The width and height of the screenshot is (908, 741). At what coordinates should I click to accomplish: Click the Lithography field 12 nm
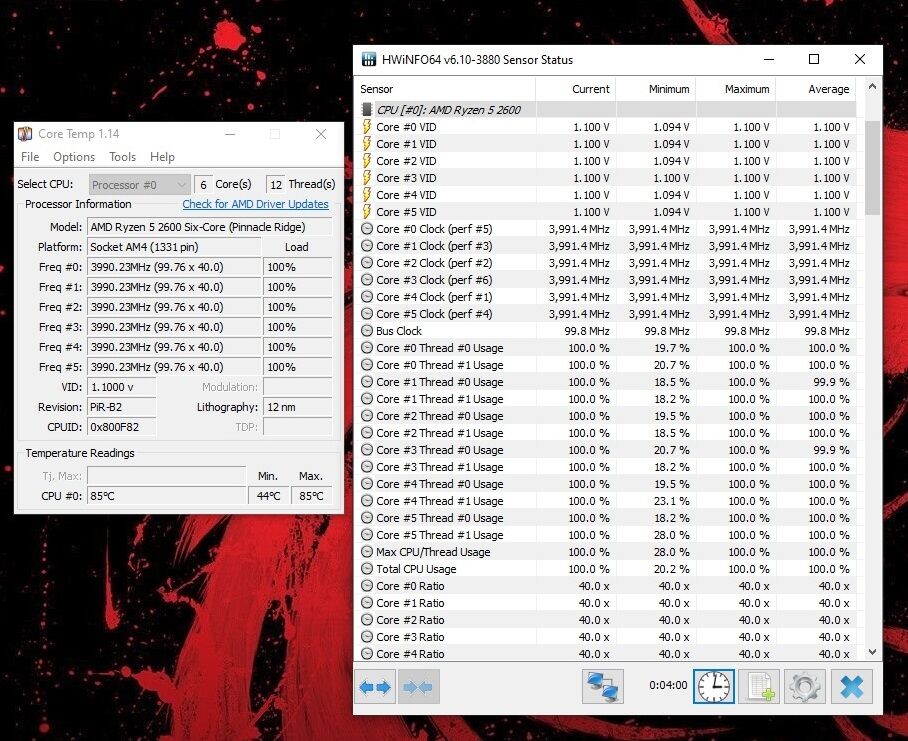298,407
